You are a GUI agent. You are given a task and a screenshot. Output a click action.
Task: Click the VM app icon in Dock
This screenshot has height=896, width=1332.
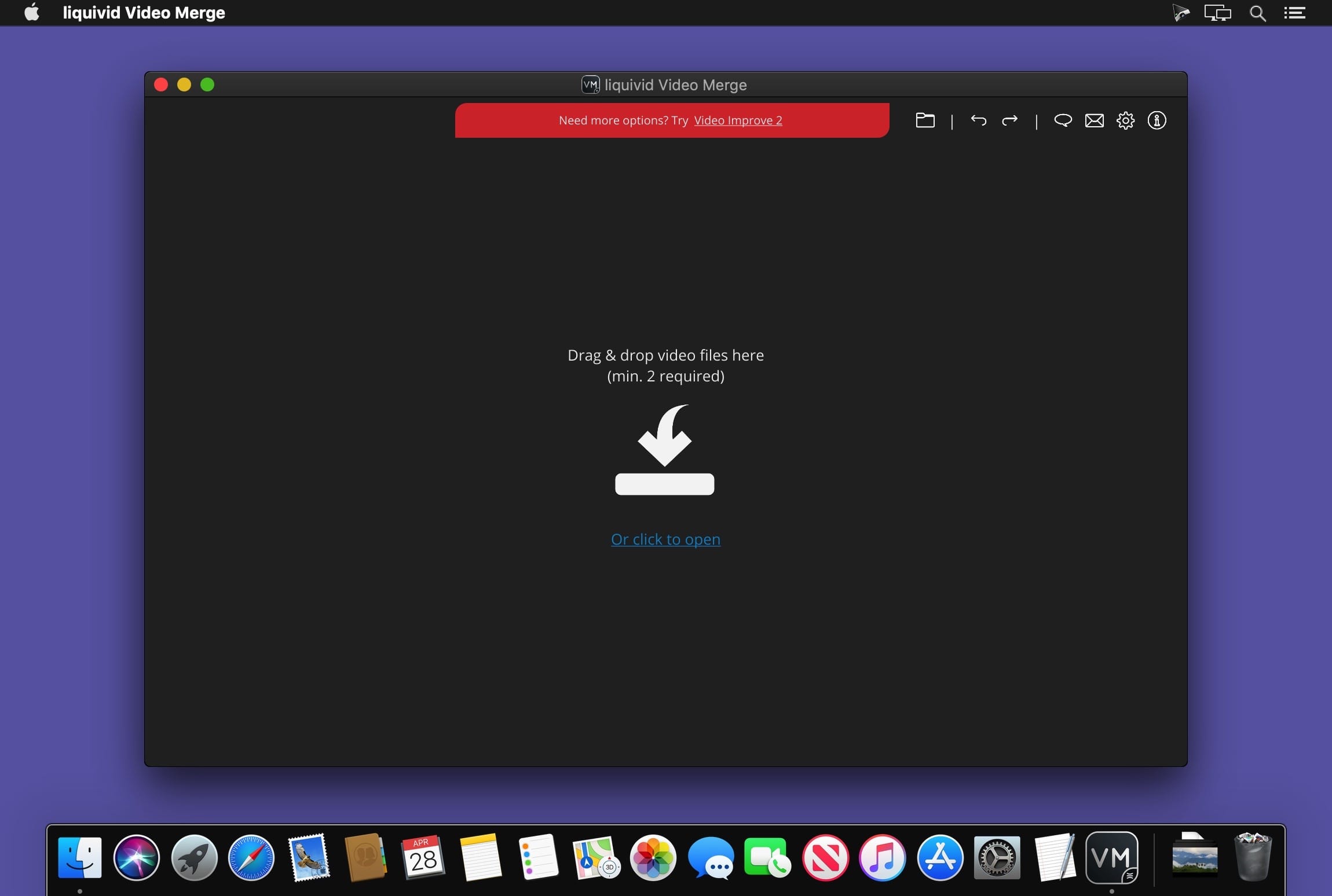[x=1111, y=857]
